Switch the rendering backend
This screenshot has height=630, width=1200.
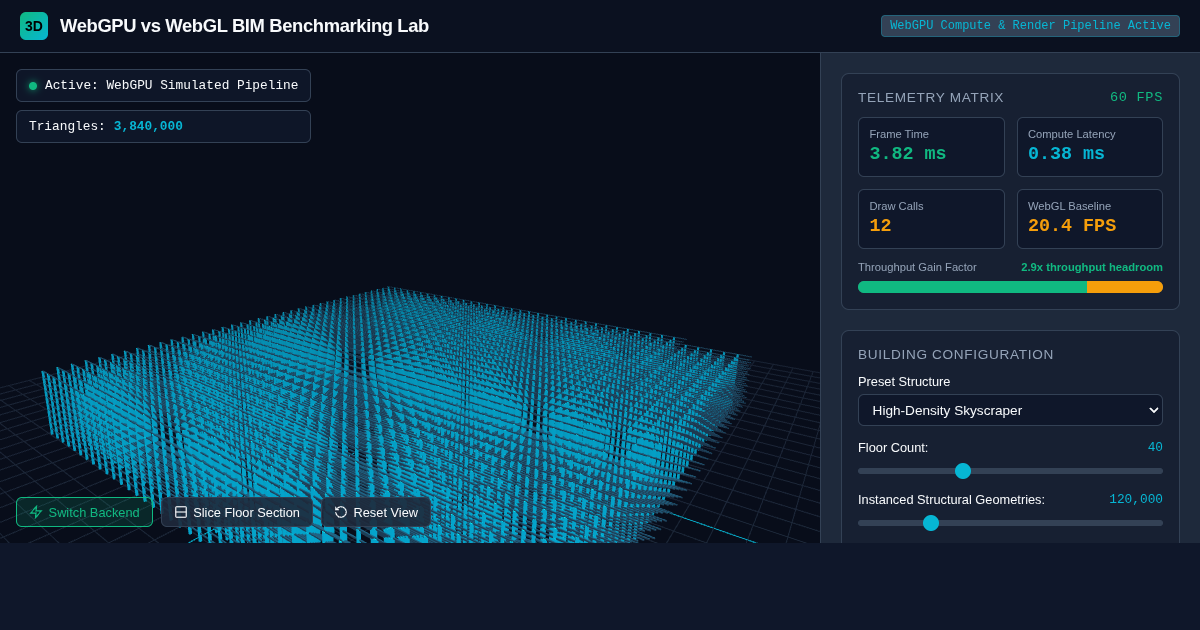[x=85, y=512]
